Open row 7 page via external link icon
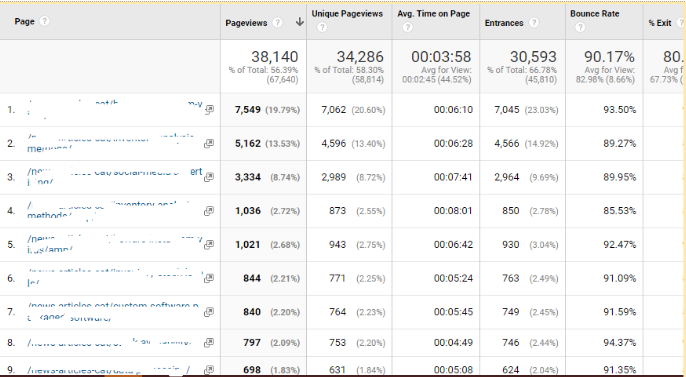 click(209, 311)
